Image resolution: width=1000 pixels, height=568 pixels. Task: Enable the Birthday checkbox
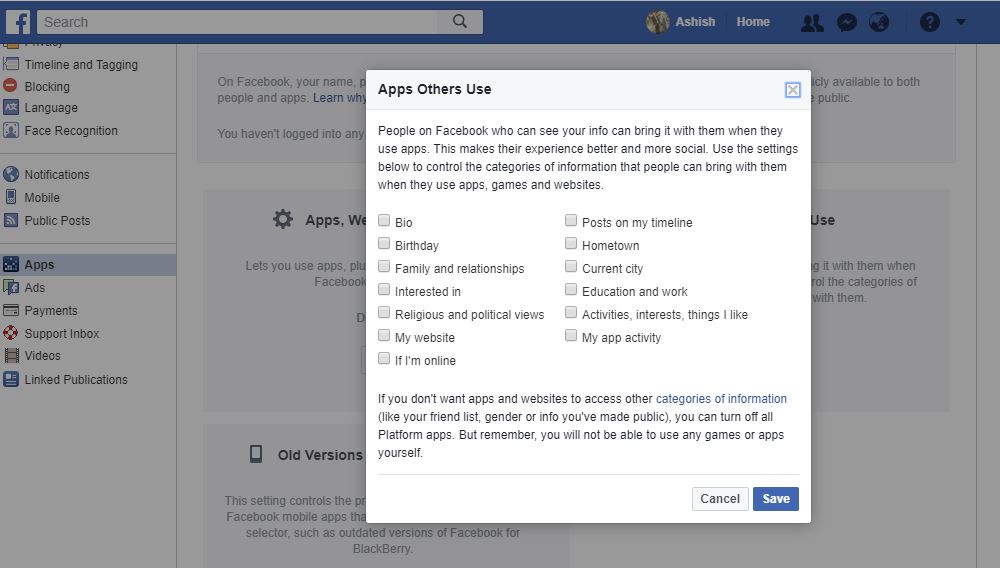click(384, 244)
